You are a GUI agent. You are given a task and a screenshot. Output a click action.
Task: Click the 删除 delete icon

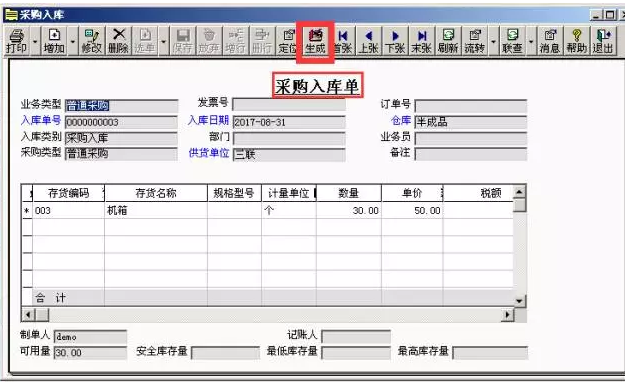pos(118,41)
